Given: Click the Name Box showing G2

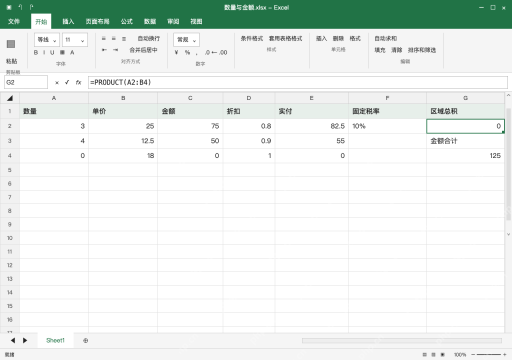Looking at the screenshot, I should click(26, 82).
